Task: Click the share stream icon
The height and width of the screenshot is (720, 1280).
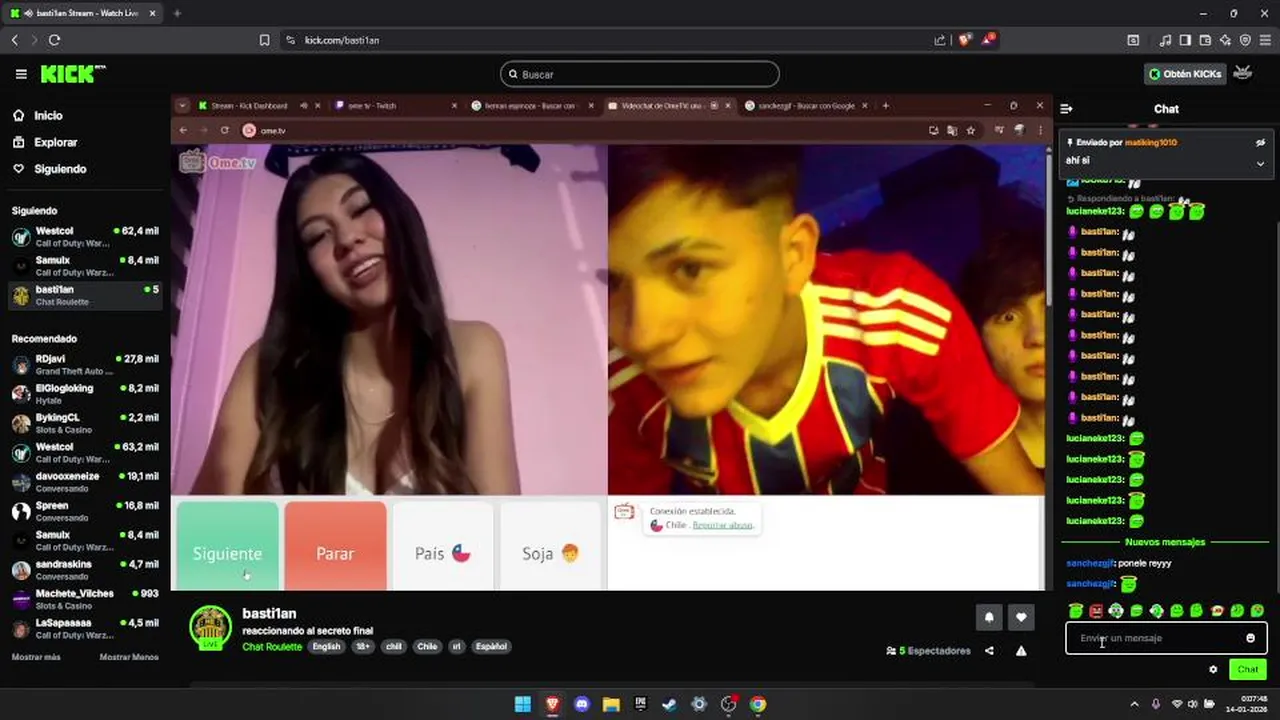Action: tap(989, 651)
